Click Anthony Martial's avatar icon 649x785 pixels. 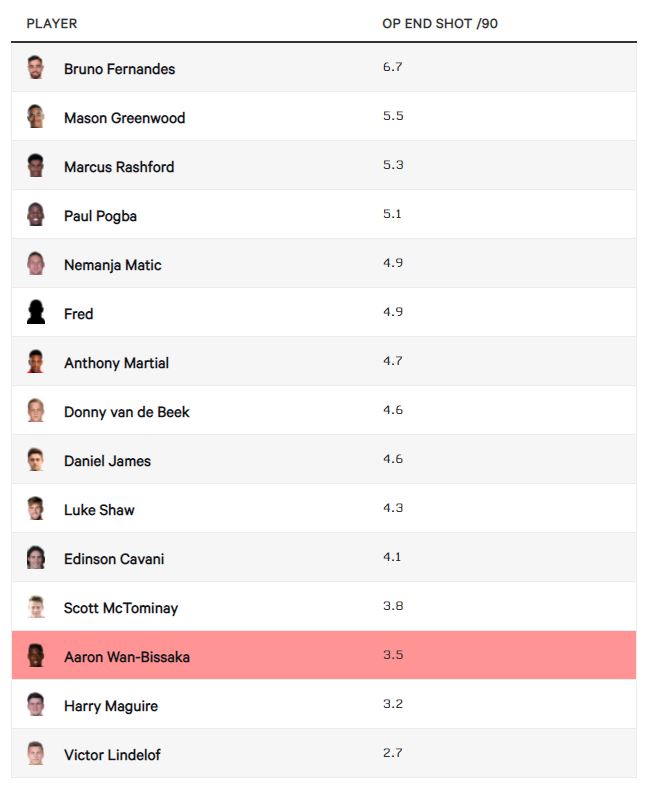(36, 362)
